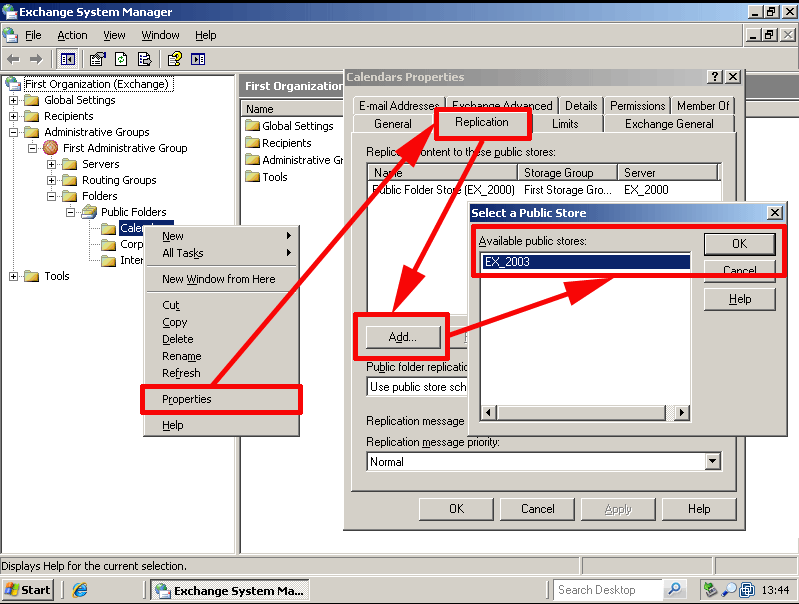Click the Name column header in list pane
This screenshot has height=604, width=799.
pyautogui.click(x=291, y=109)
